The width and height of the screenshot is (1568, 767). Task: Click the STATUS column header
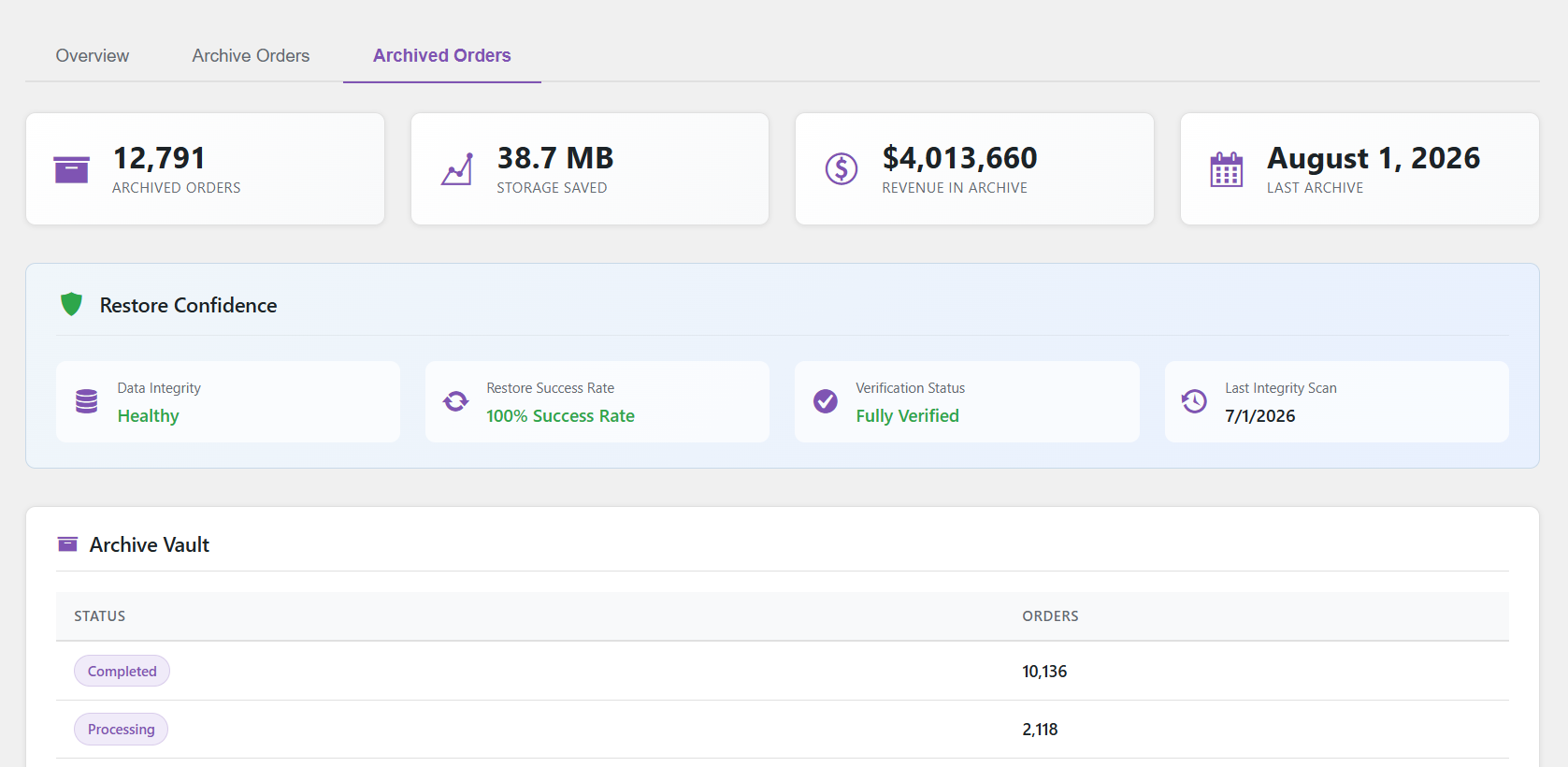[x=99, y=615]
